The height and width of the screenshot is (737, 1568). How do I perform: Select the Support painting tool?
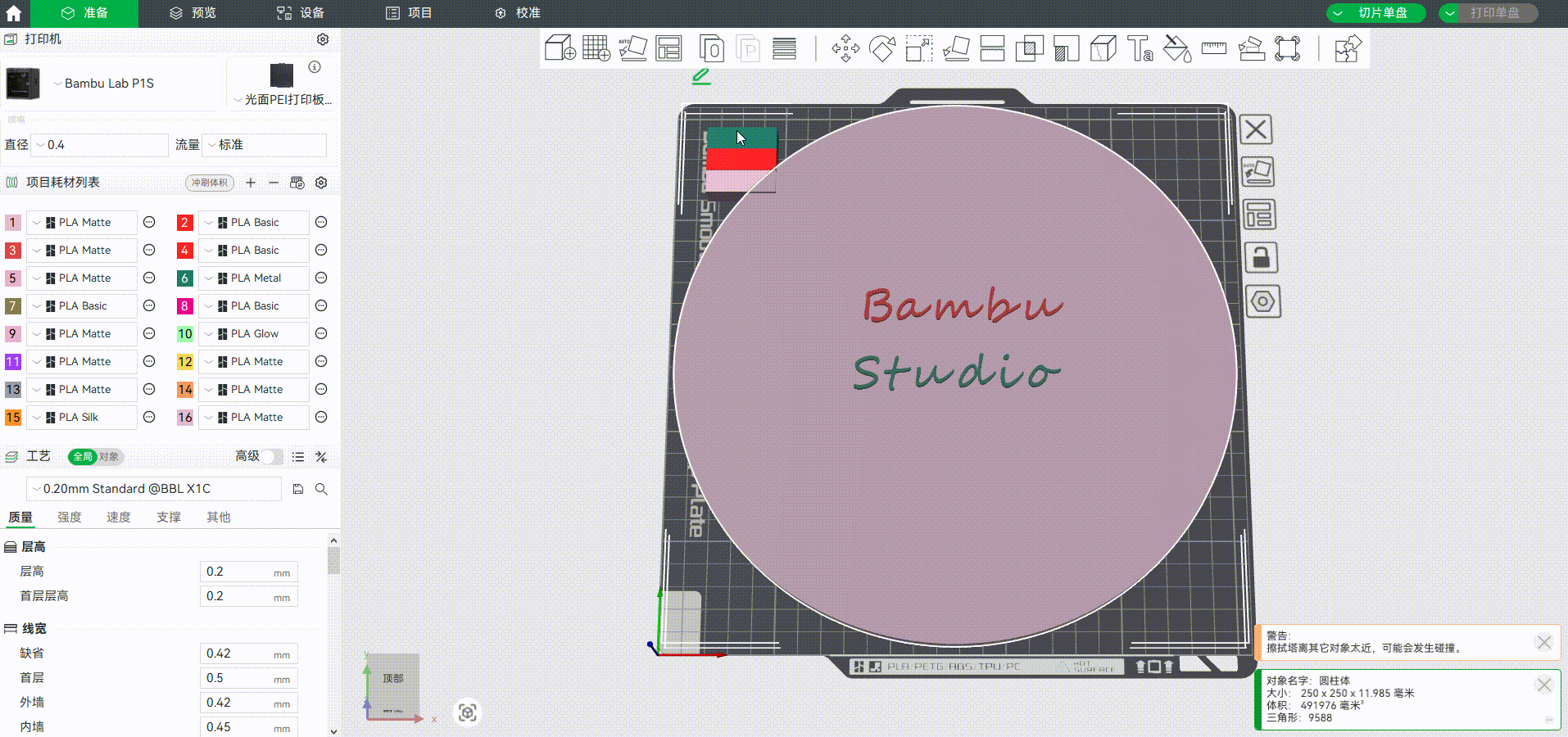point(1066,48)
